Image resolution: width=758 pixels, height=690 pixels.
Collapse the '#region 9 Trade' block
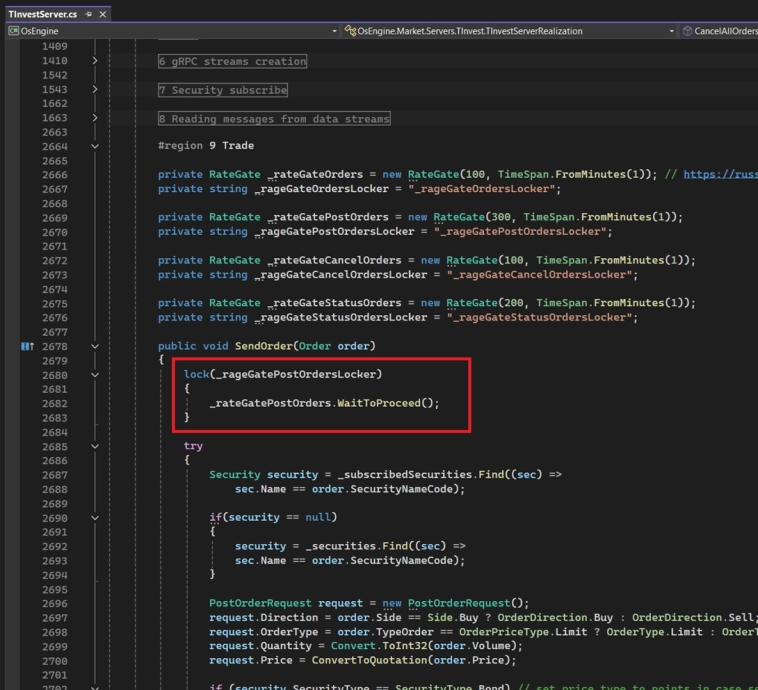(95, 146)
